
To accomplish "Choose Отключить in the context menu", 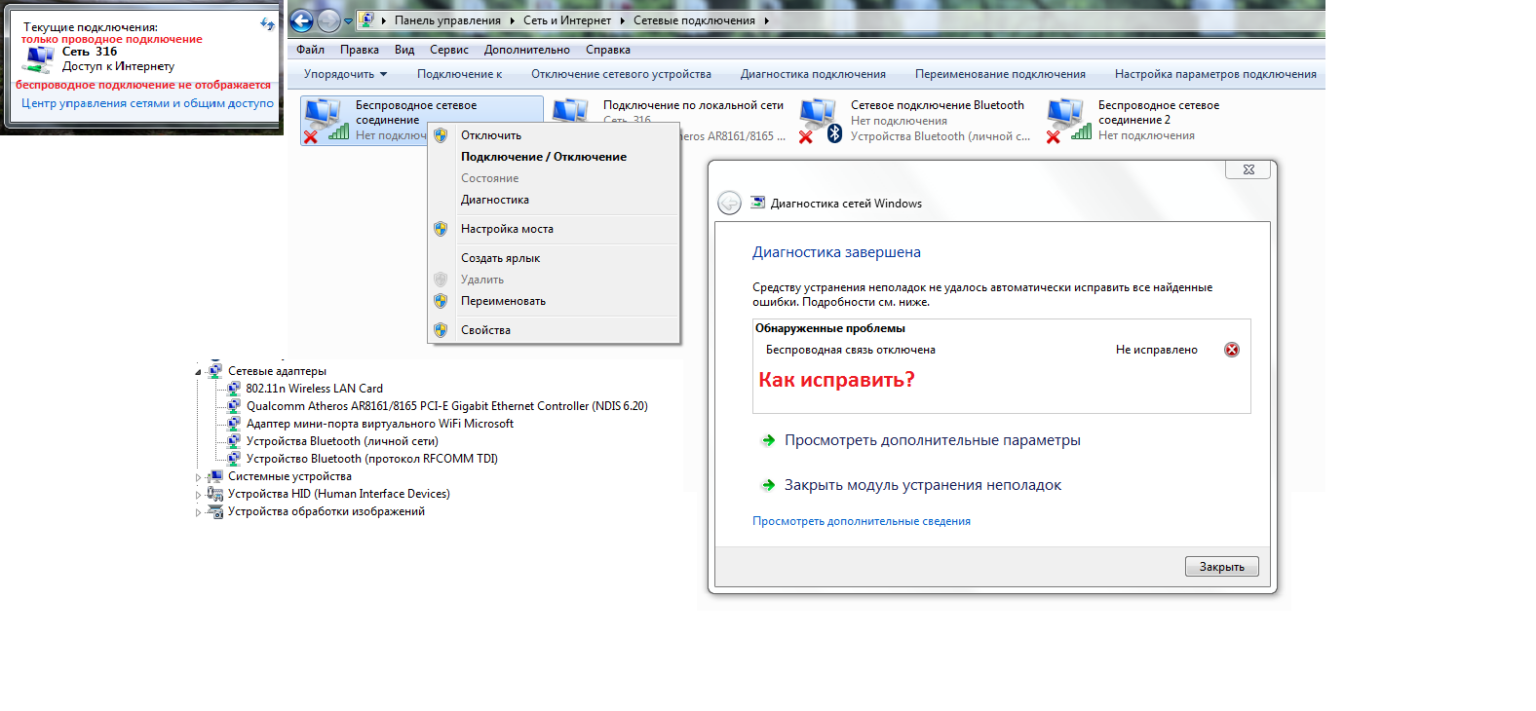I will 553,135.
